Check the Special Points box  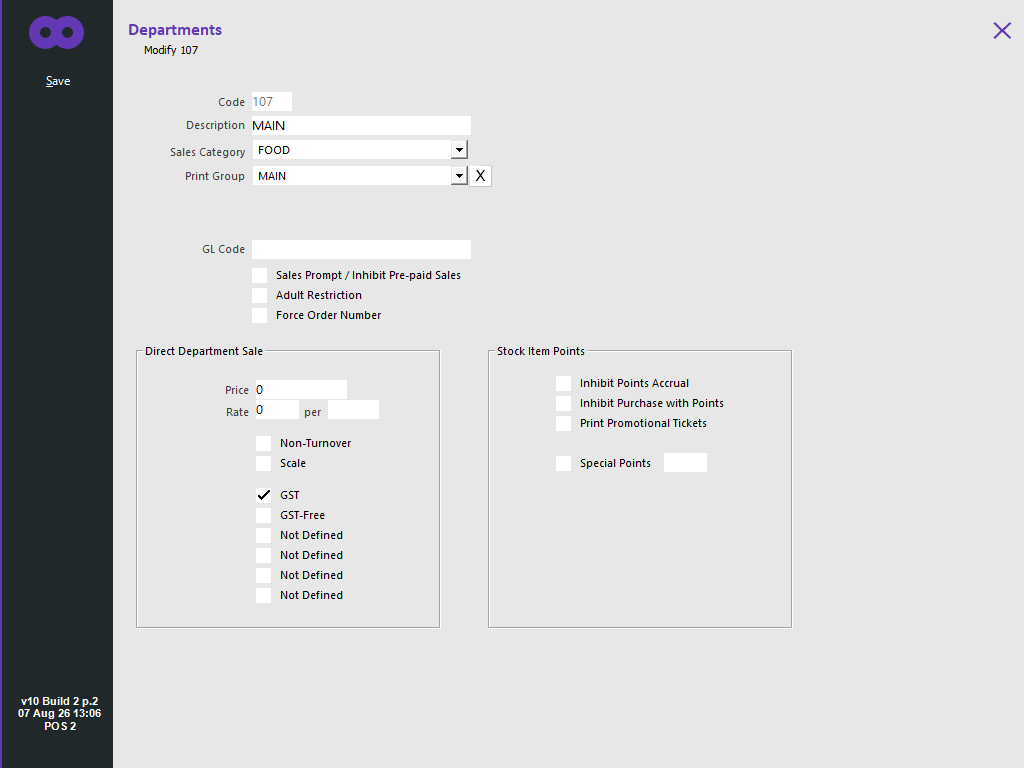tap(563, 463)
